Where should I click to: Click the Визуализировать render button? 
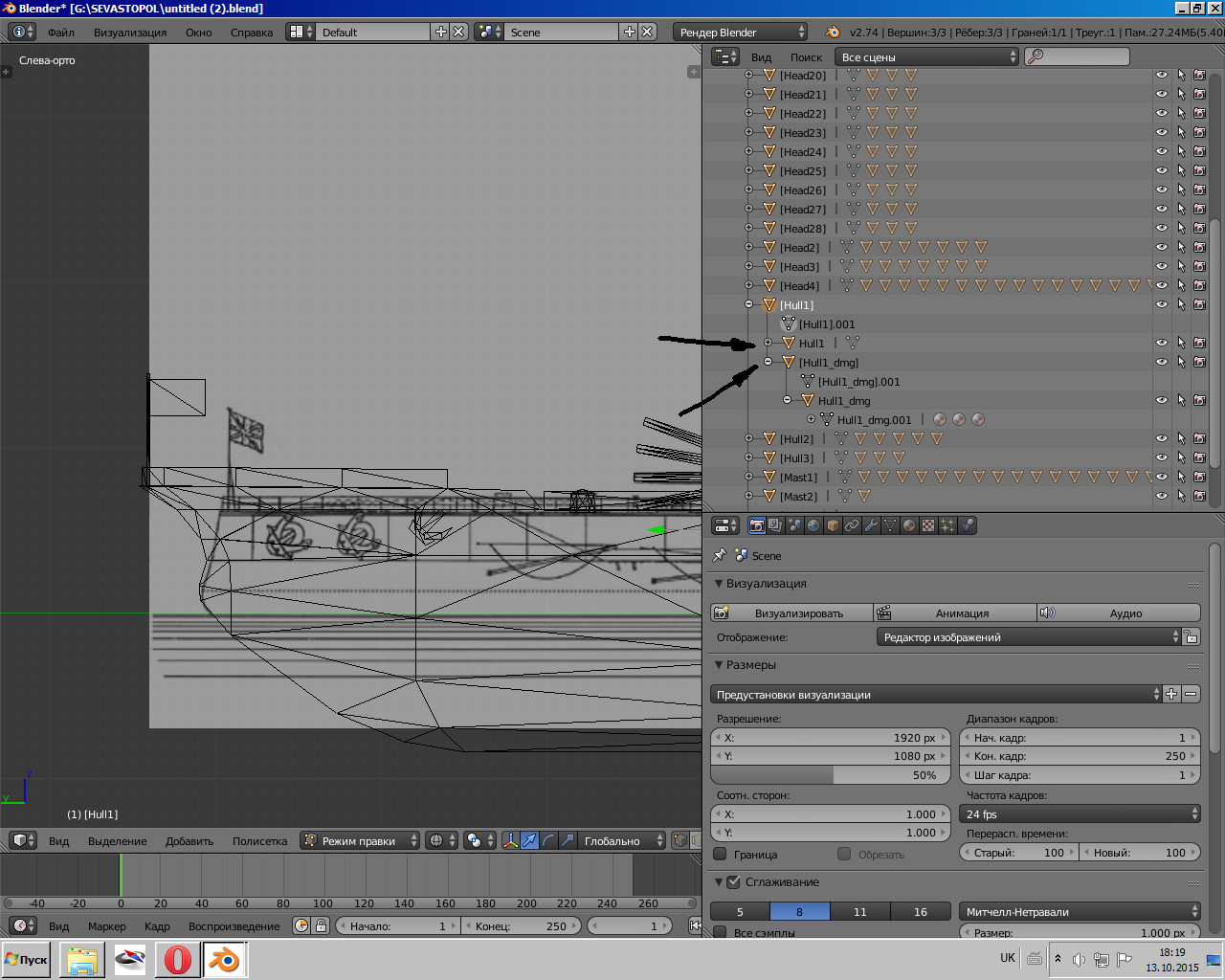pos(791,612)
